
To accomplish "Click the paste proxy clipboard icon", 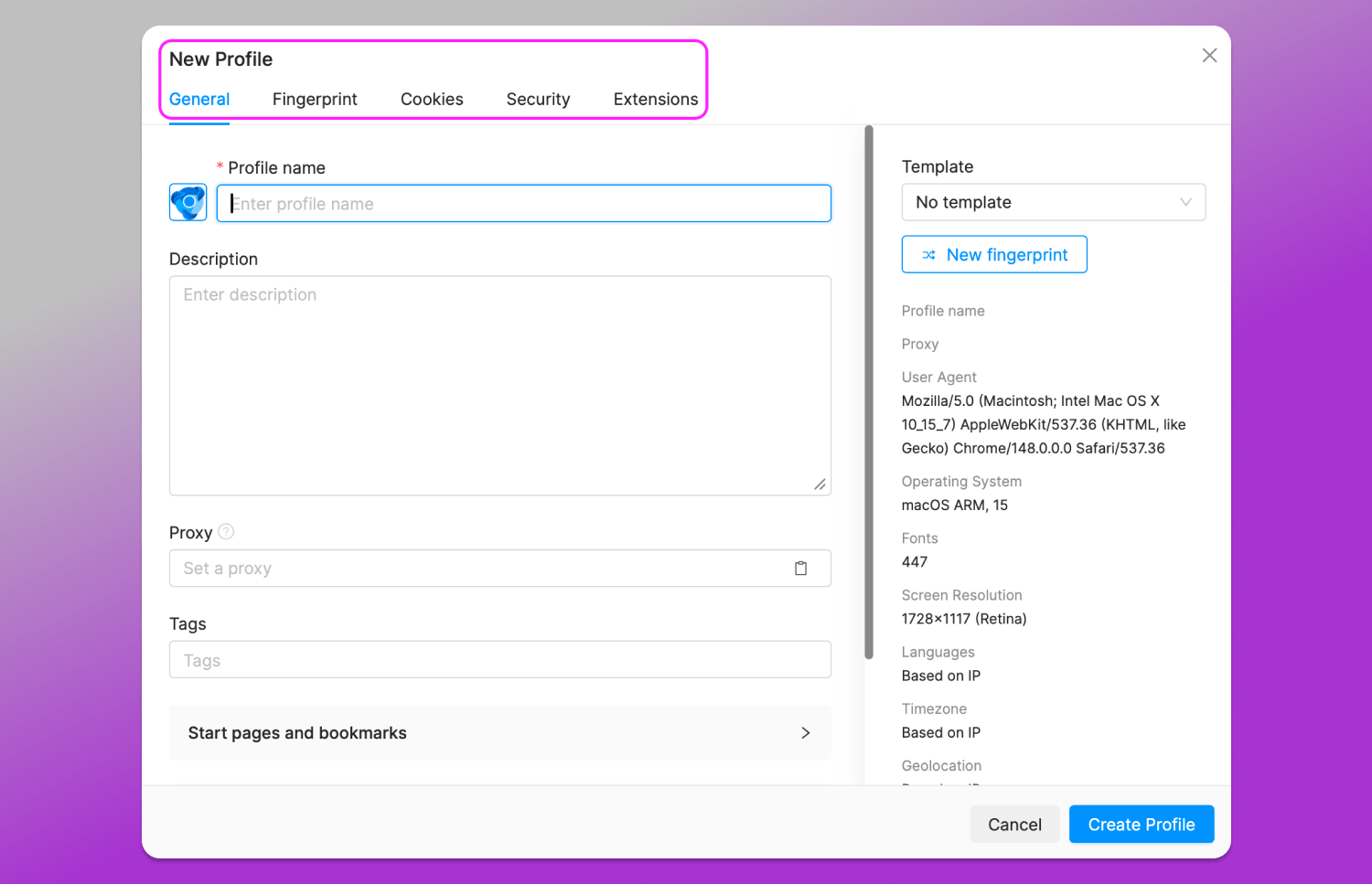I will tap(800, 569).
